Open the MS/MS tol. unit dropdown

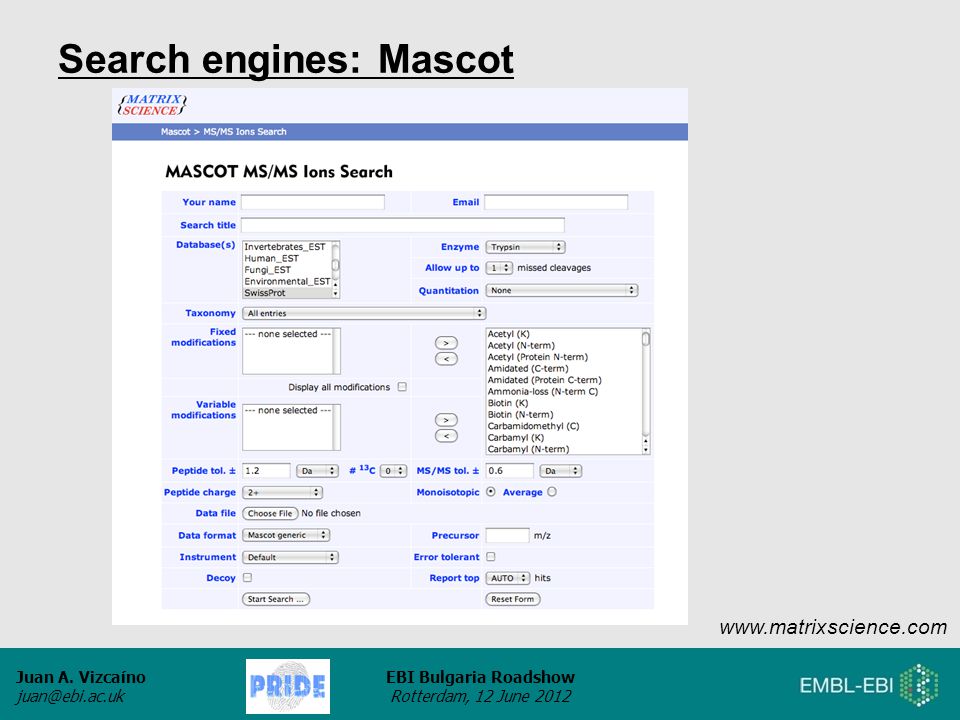pos(560,471)
